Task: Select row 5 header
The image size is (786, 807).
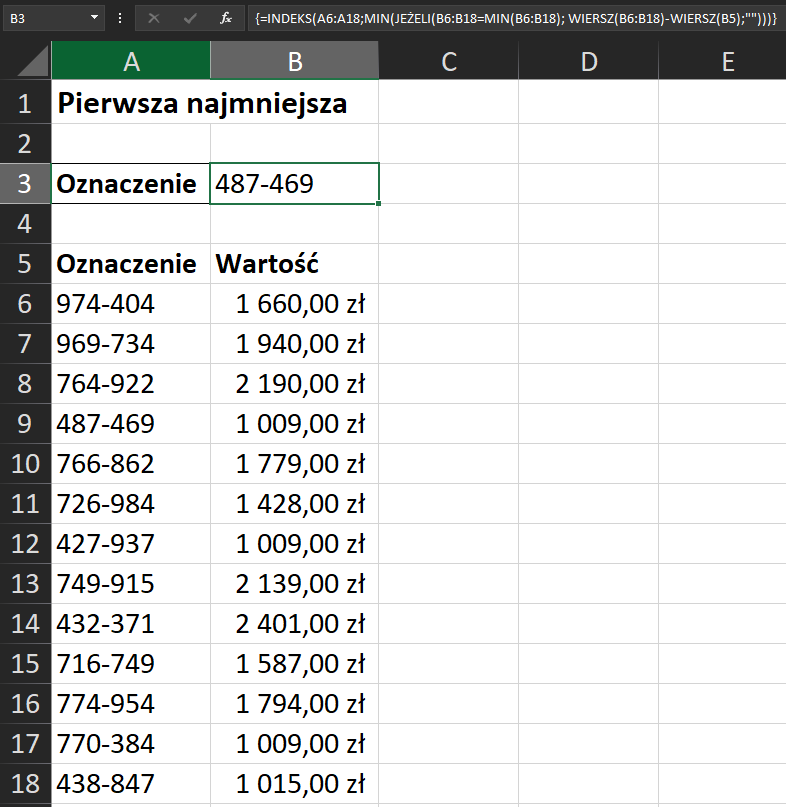Action: (x=25, y=264)
